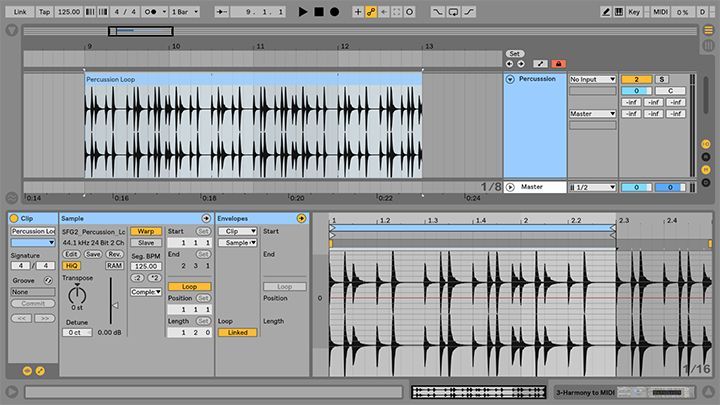Click the browser show/hide triangle icon
This screenshot has width=720, height=405.
(12, 31)
